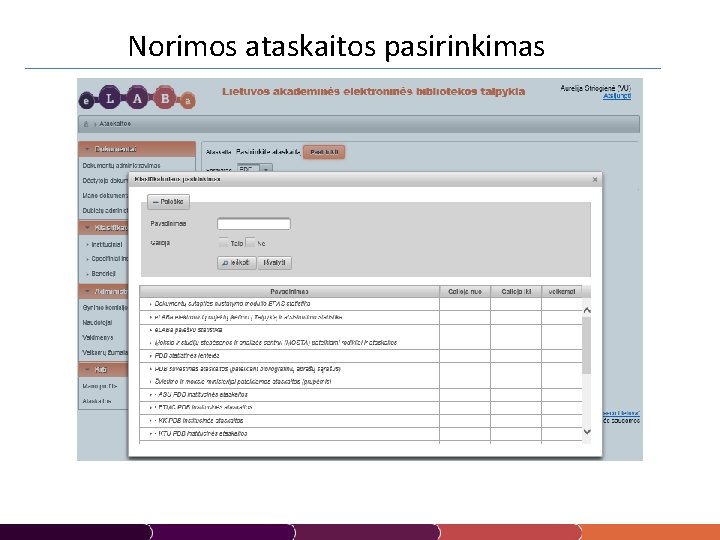The width and height of the screenshot is (720, 540).
Task: Collapse the Kita sidebar section
Action: (x=104, y=370)
